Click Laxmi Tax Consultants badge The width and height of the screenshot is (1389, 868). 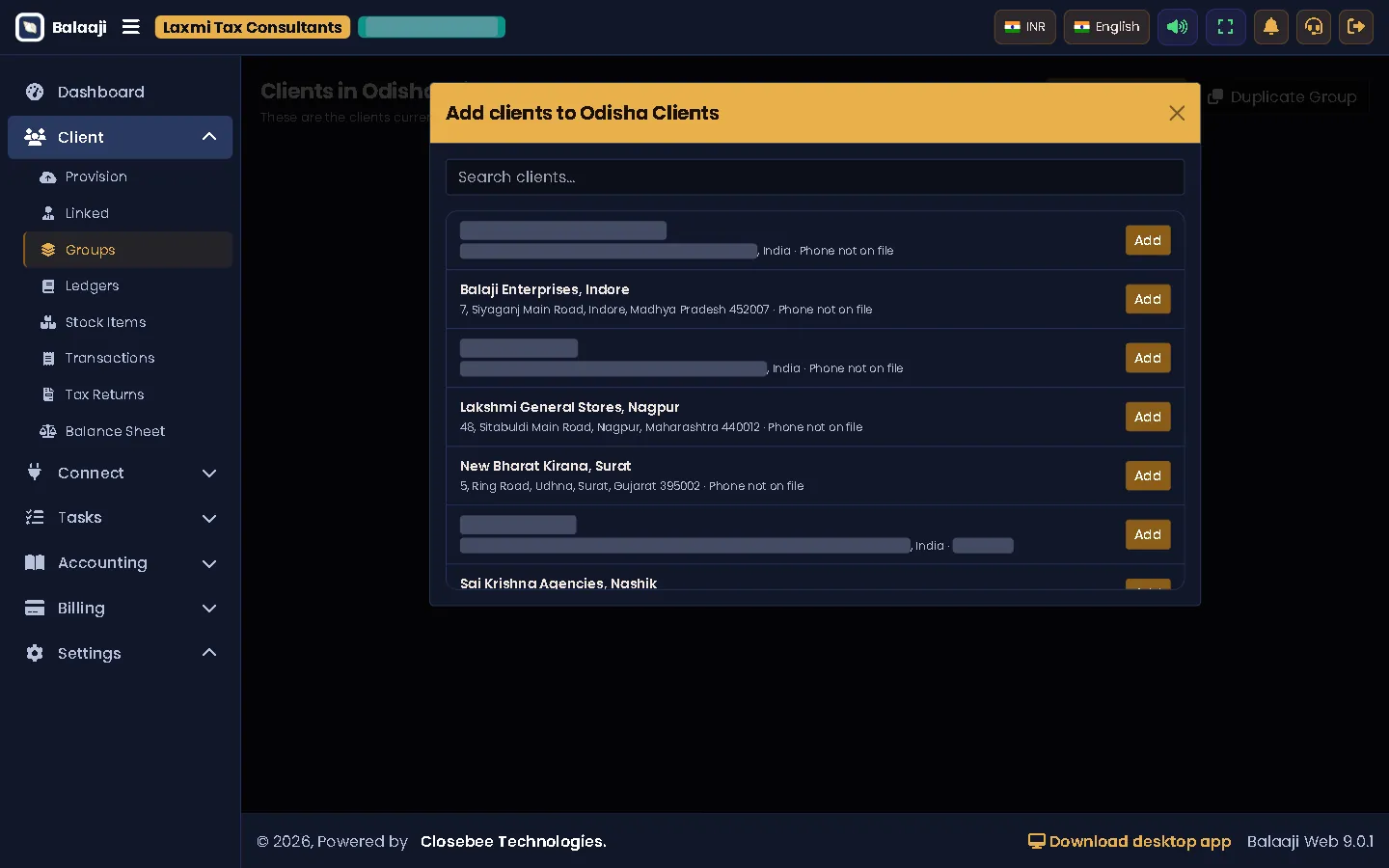253,27
